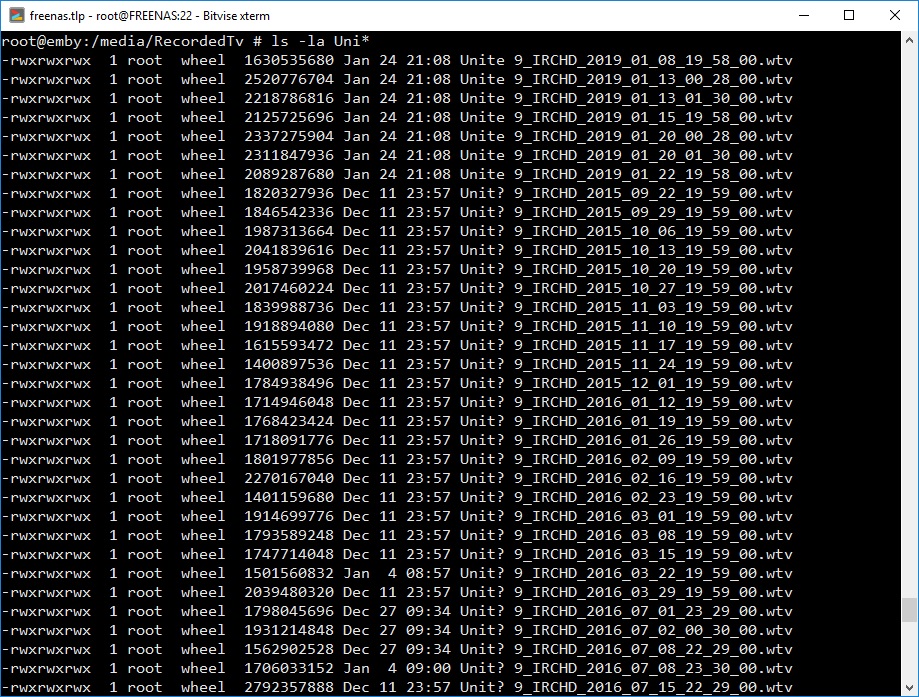Click the scrollbar up arrow
The image size is (919, 697).
click(909, 40)
